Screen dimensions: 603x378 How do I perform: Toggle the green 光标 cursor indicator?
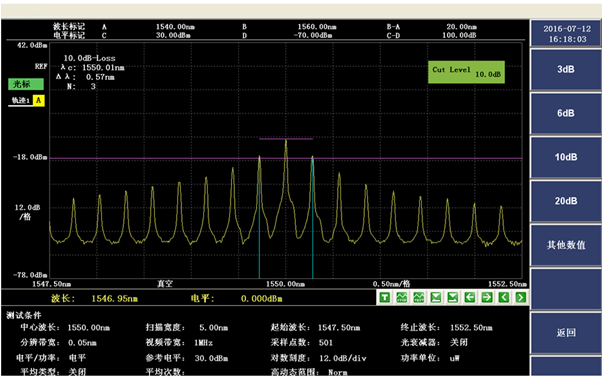click(x=26, y=84)
